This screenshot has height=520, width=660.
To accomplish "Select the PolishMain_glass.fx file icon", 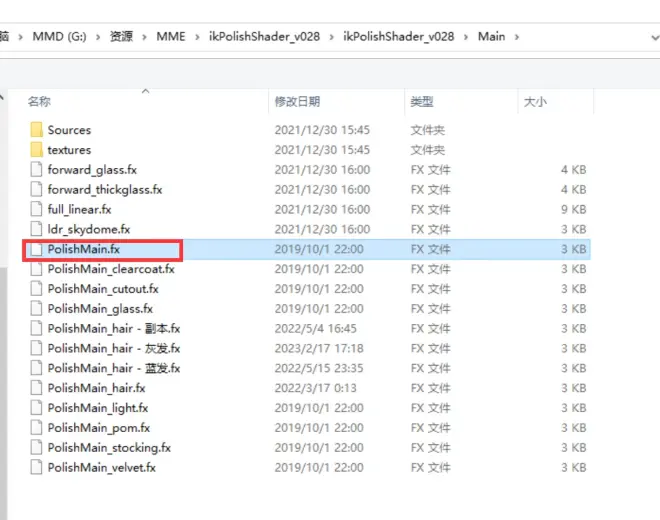I will click(37, 308).
